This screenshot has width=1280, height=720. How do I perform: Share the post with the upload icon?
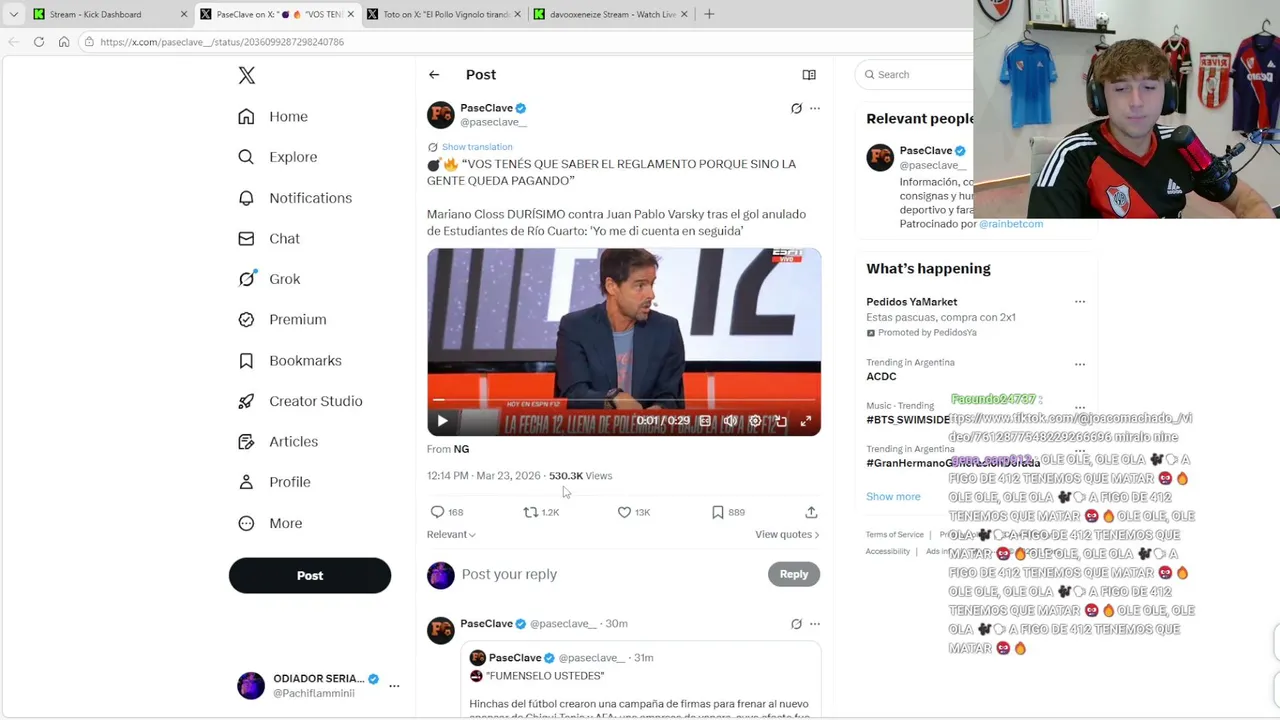[811, 512]
